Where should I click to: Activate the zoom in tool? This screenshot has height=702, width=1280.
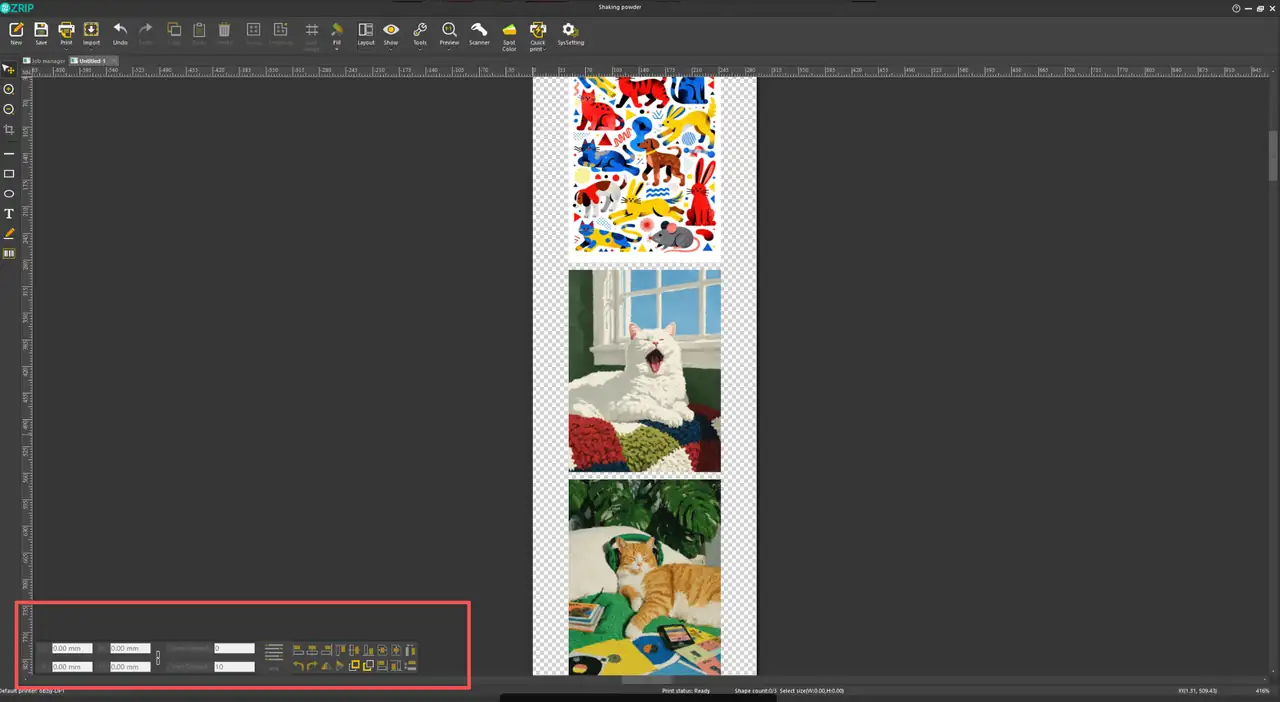[9, 89]
